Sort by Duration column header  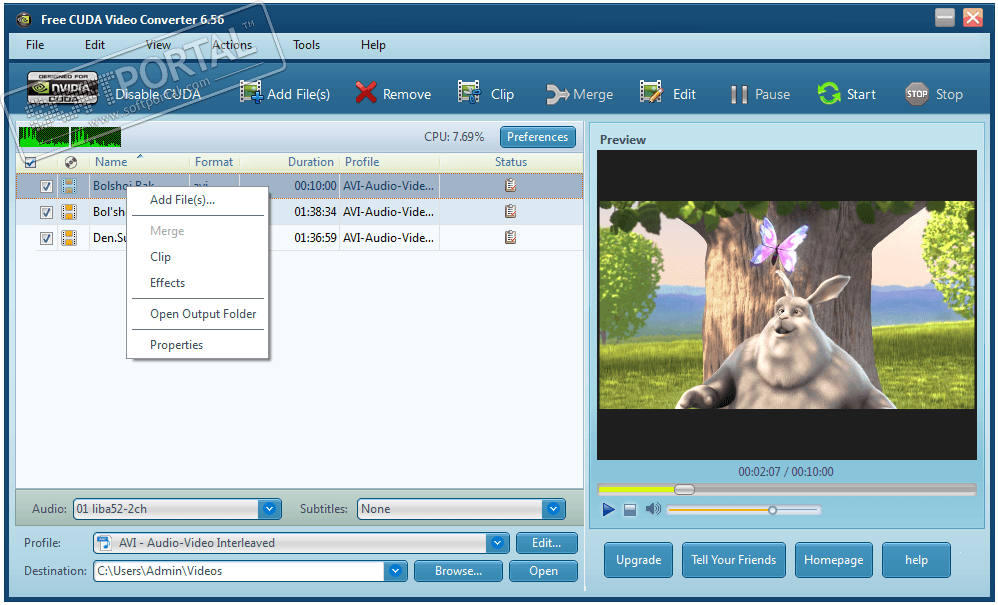coord(311,162)
